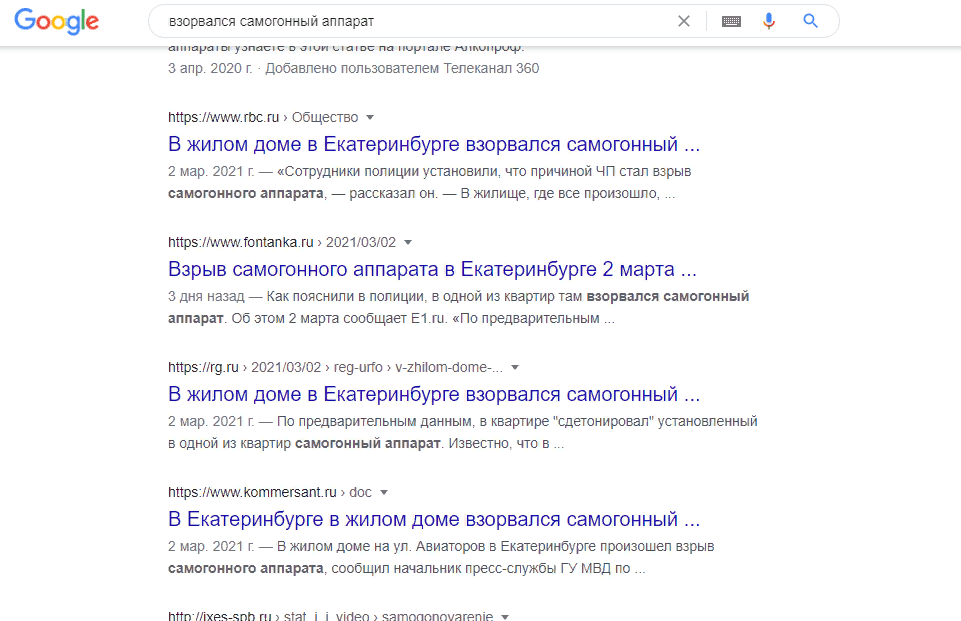Click rg.ru snippet 'По предварительным данным'
Image resolution: width=961 pixels, height=621 pixels.
coord(463,432)
